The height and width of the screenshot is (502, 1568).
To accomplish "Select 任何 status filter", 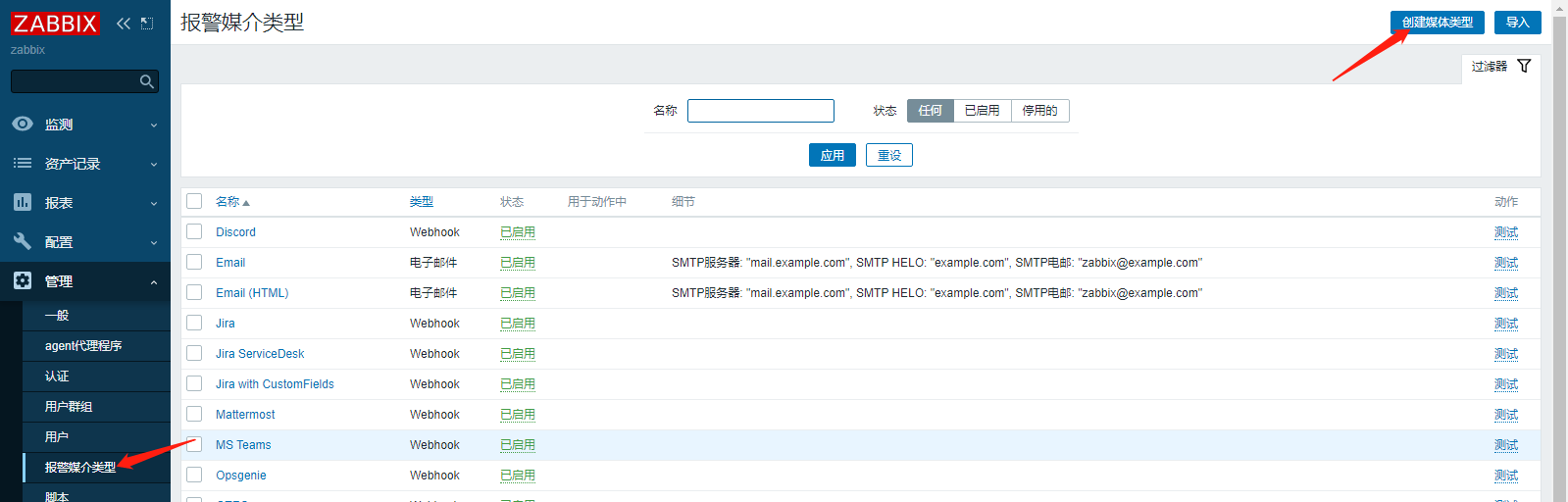I will (x=931, y=111).
